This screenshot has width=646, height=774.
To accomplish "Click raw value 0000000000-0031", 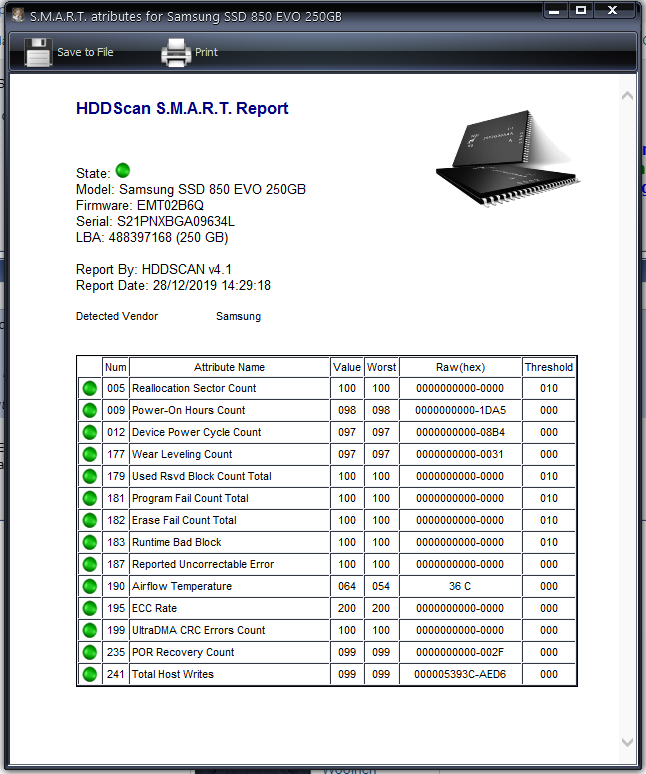I will pyautogui.click(x=460, y=454).
